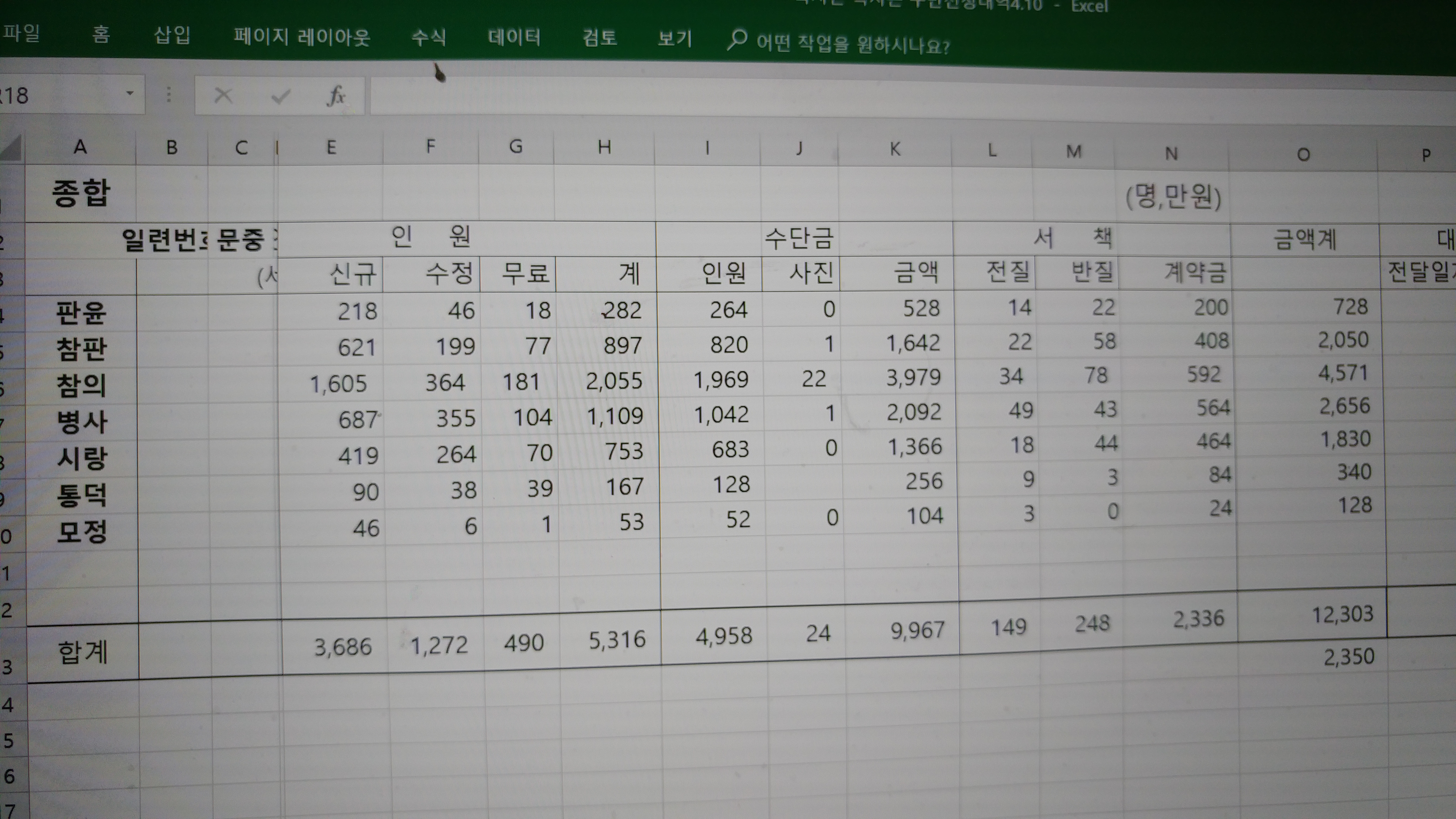The image size is (1456, 819).
Task: Click the 종합 title cell
Action: tap(81, 193)
